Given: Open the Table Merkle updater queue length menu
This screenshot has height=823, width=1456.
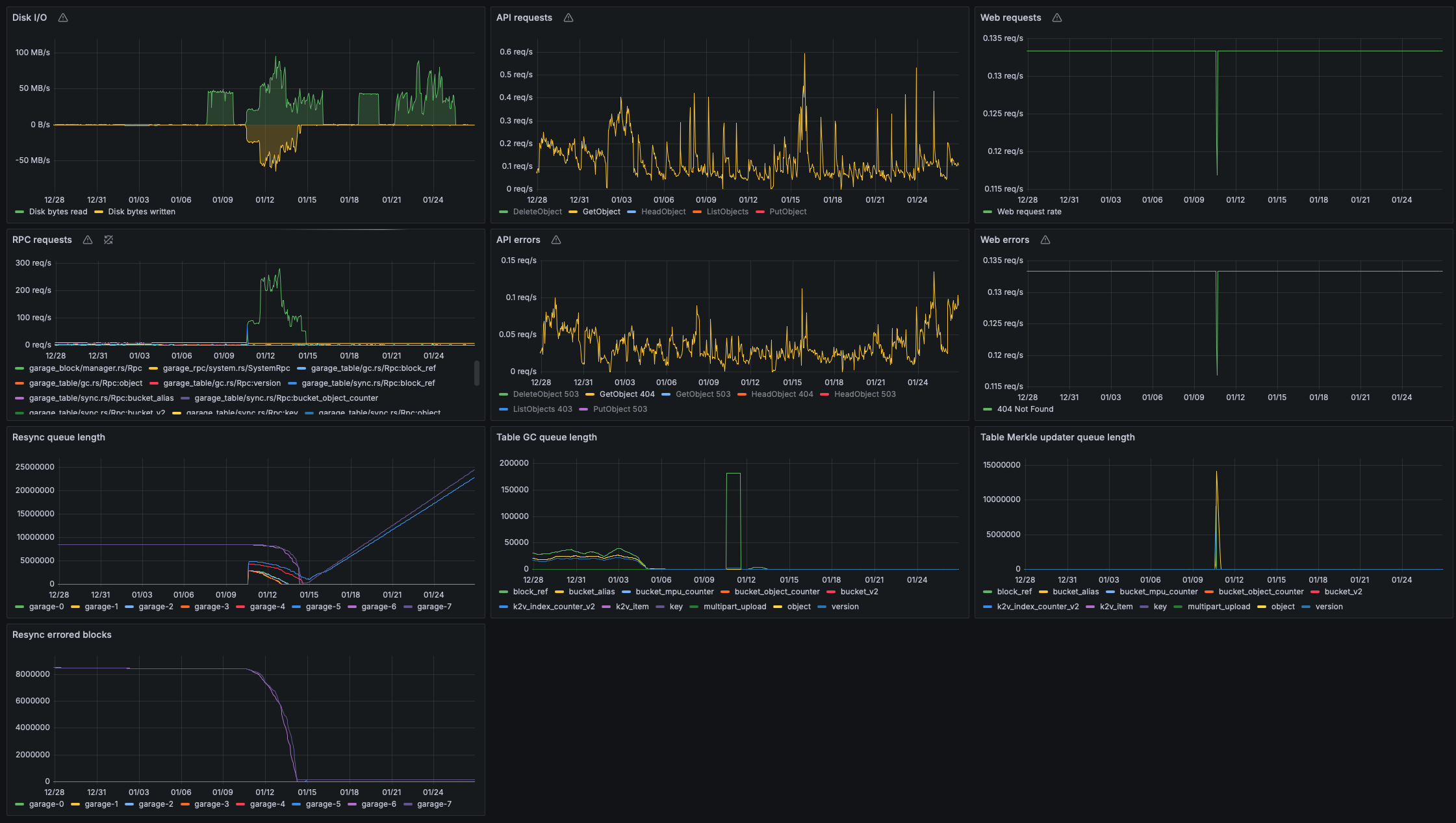Looking at the screenshot, I should [1058, 437].
